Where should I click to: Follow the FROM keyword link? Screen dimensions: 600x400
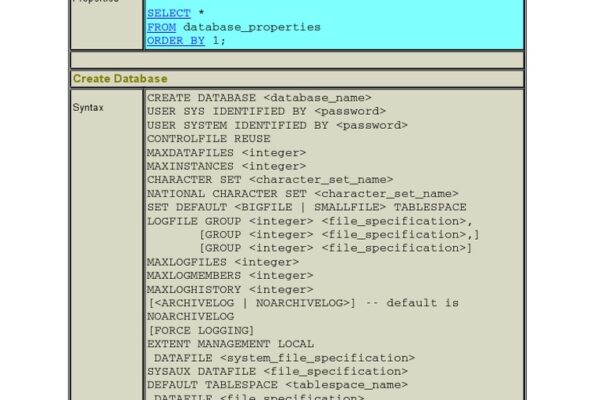point(161,27)
